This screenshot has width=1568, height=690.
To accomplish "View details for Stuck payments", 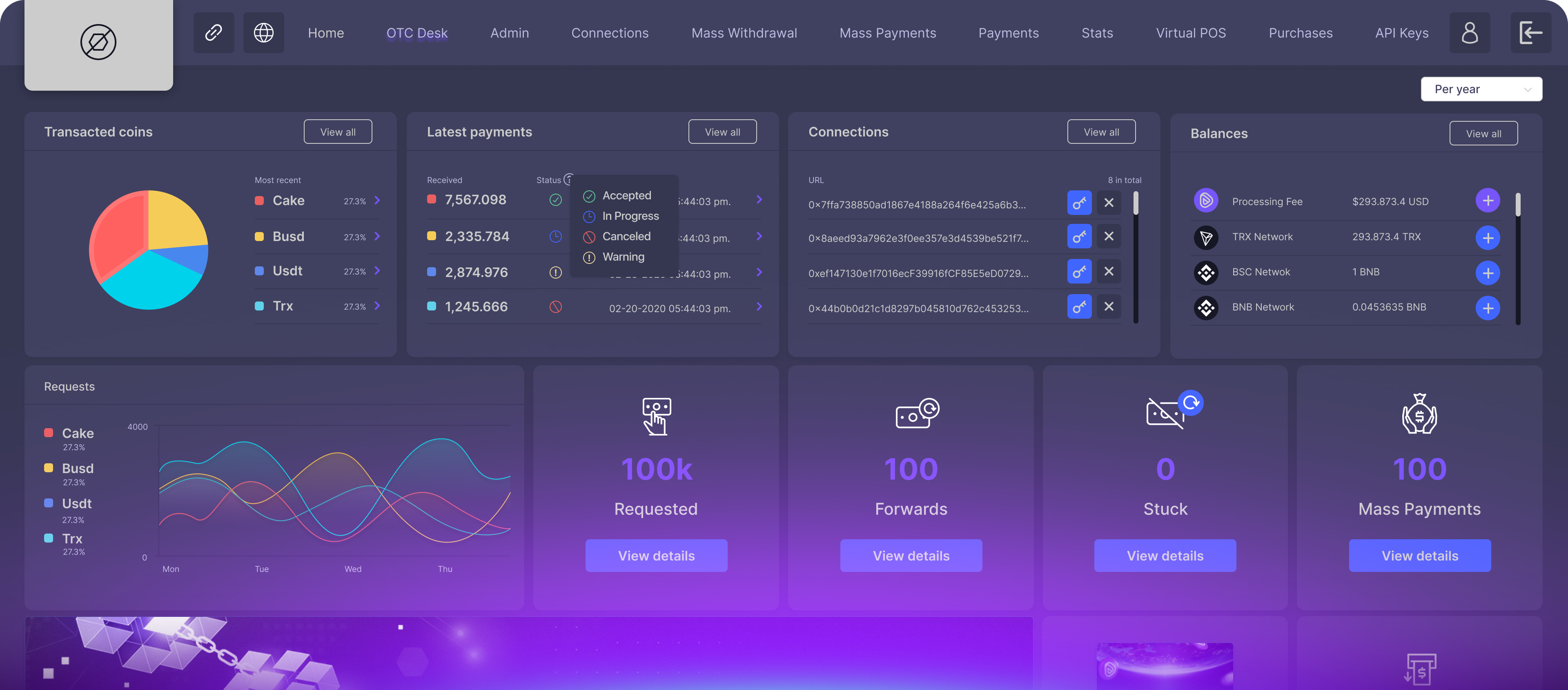I will click(x=1165, y=556).
